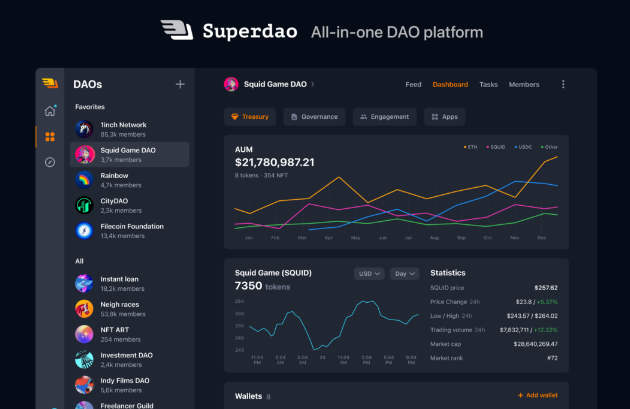Click the Squid Game DAO sidebar avatar
The image size is (630, 409).
tap(84, 154)
